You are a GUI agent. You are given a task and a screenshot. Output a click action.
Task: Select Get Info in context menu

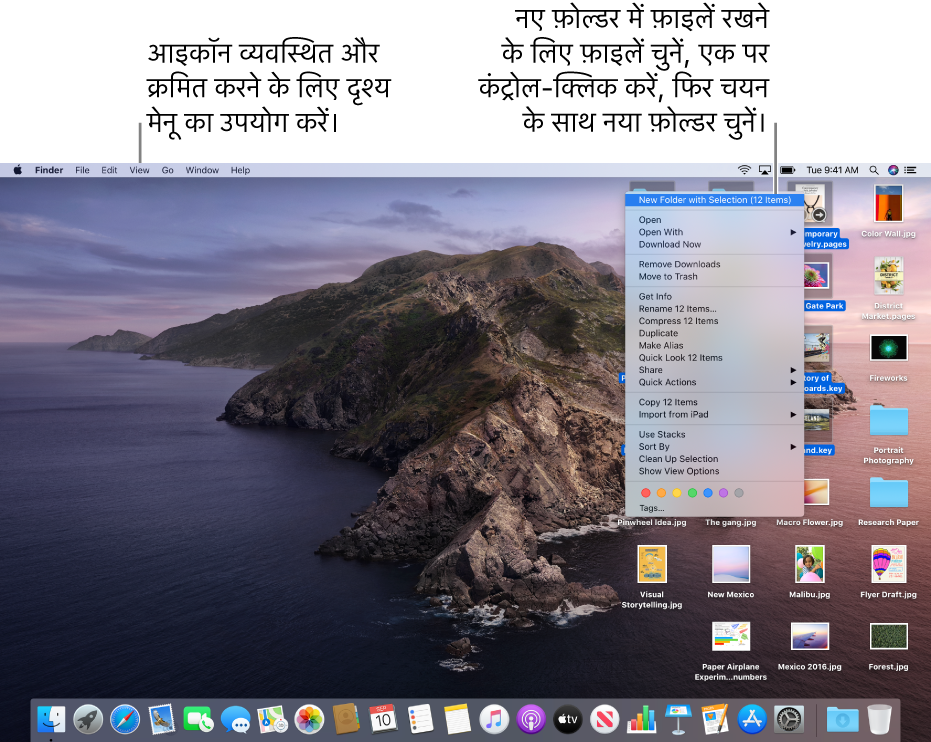click(x=714, y=296)
